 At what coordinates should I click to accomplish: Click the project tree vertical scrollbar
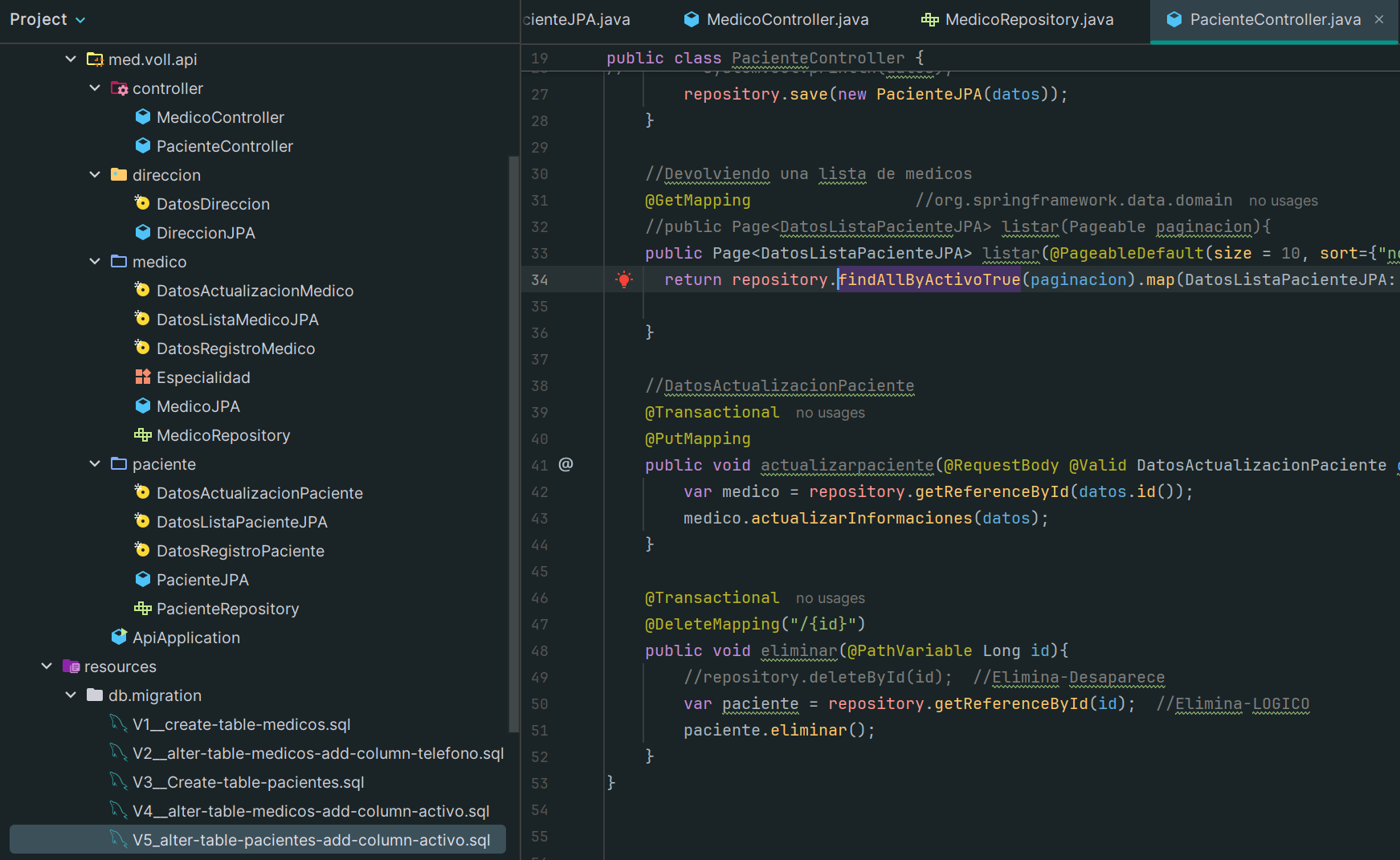[513, 444]
